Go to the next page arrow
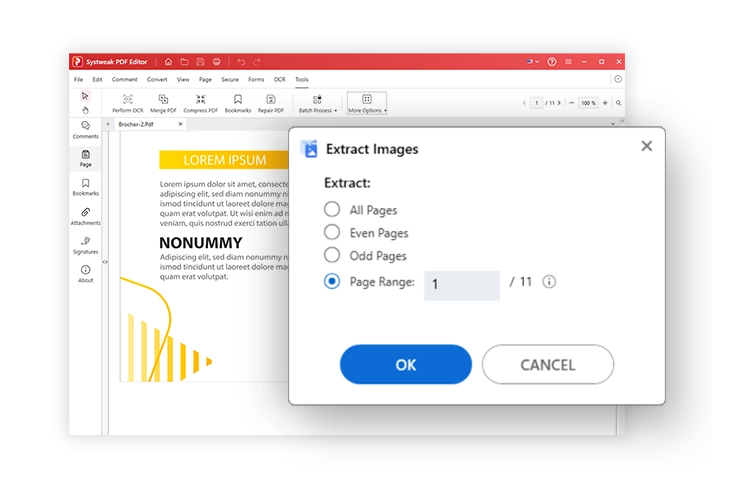 pos(559,103)
